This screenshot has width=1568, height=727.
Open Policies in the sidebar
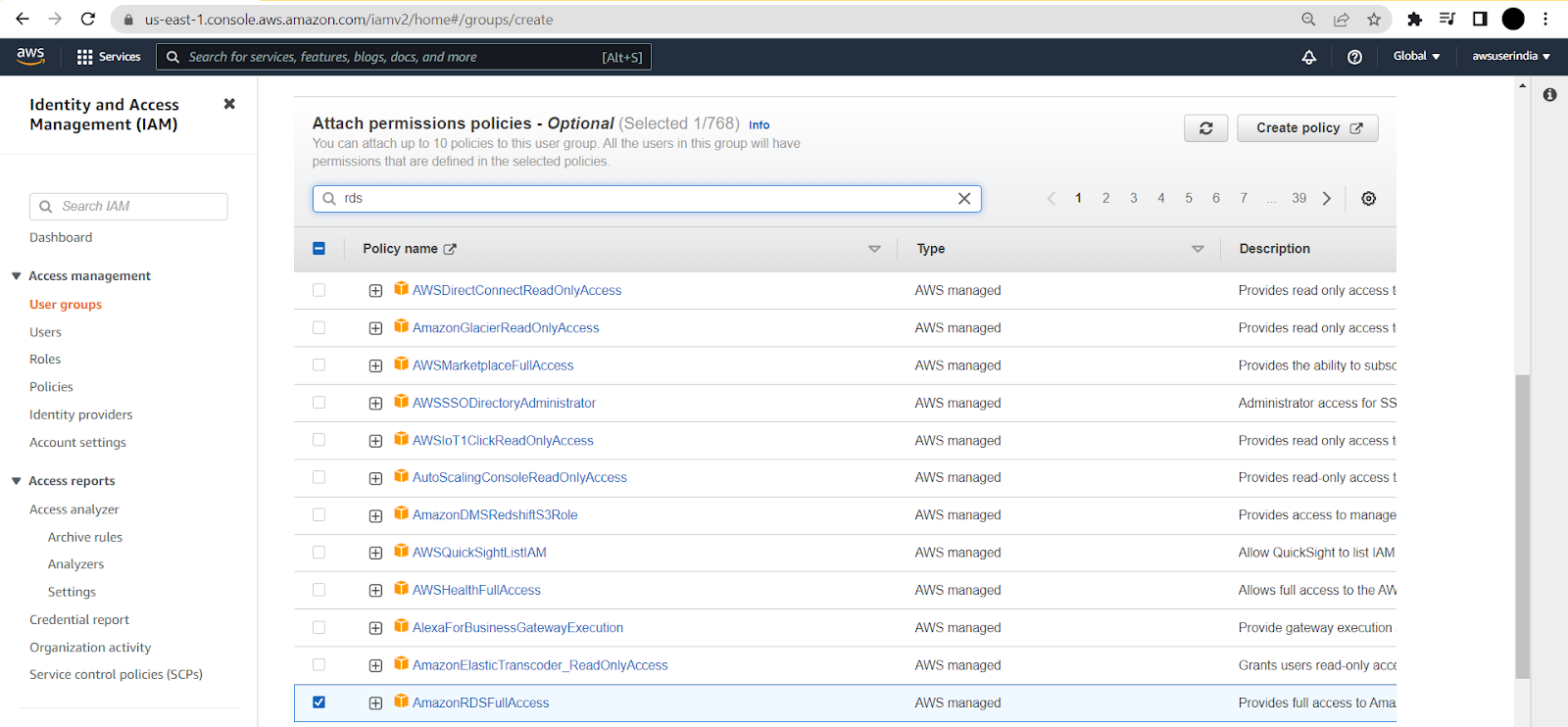click(x=51, y=387)
